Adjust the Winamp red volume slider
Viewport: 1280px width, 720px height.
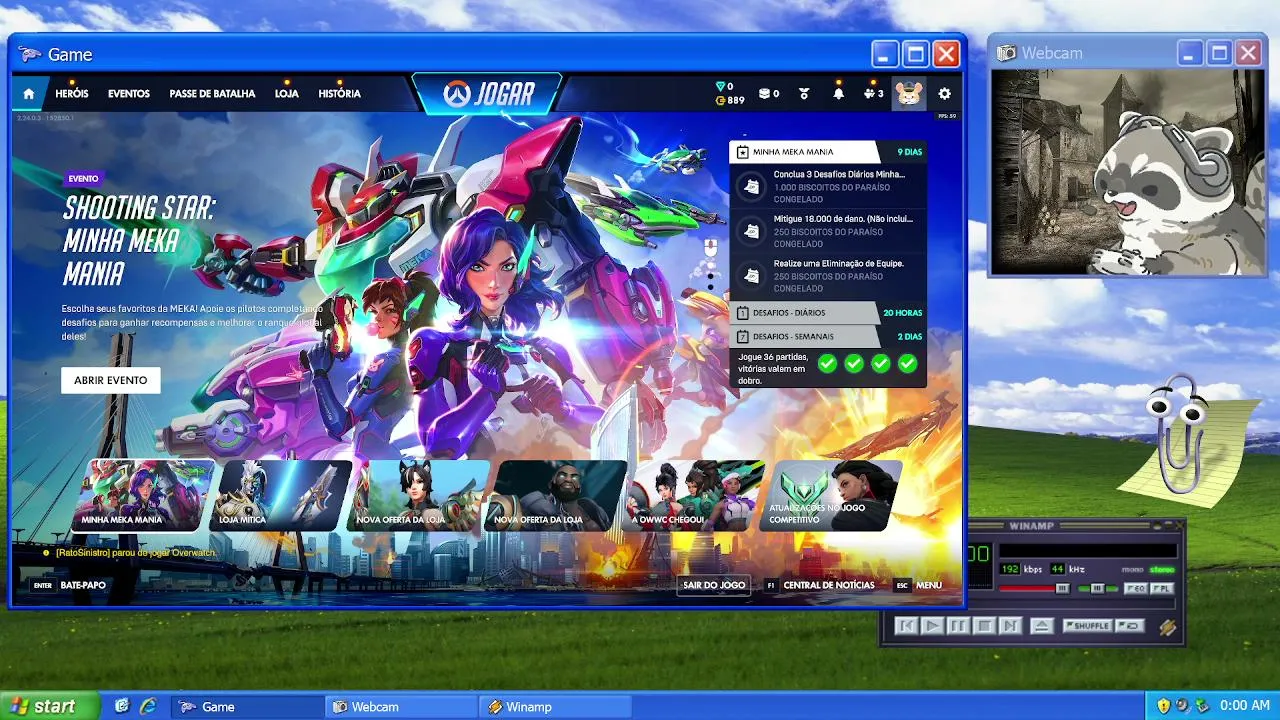[x=1033, y=589]
